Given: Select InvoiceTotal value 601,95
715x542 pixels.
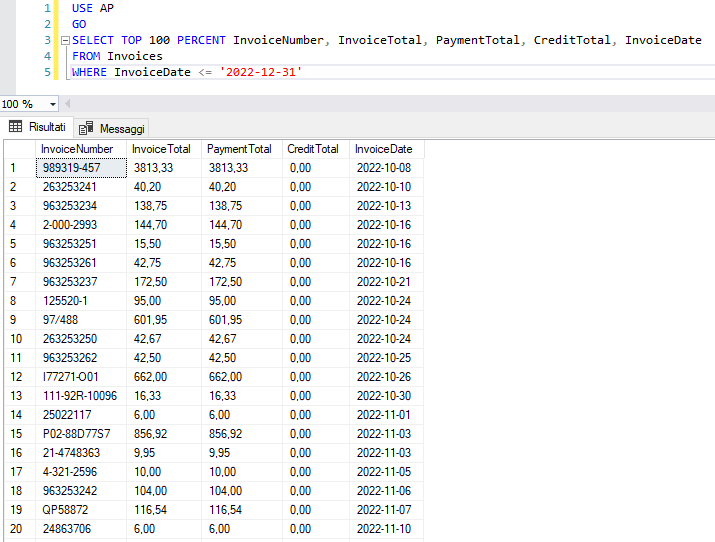Looking at the screenshot, I should 164,320.
